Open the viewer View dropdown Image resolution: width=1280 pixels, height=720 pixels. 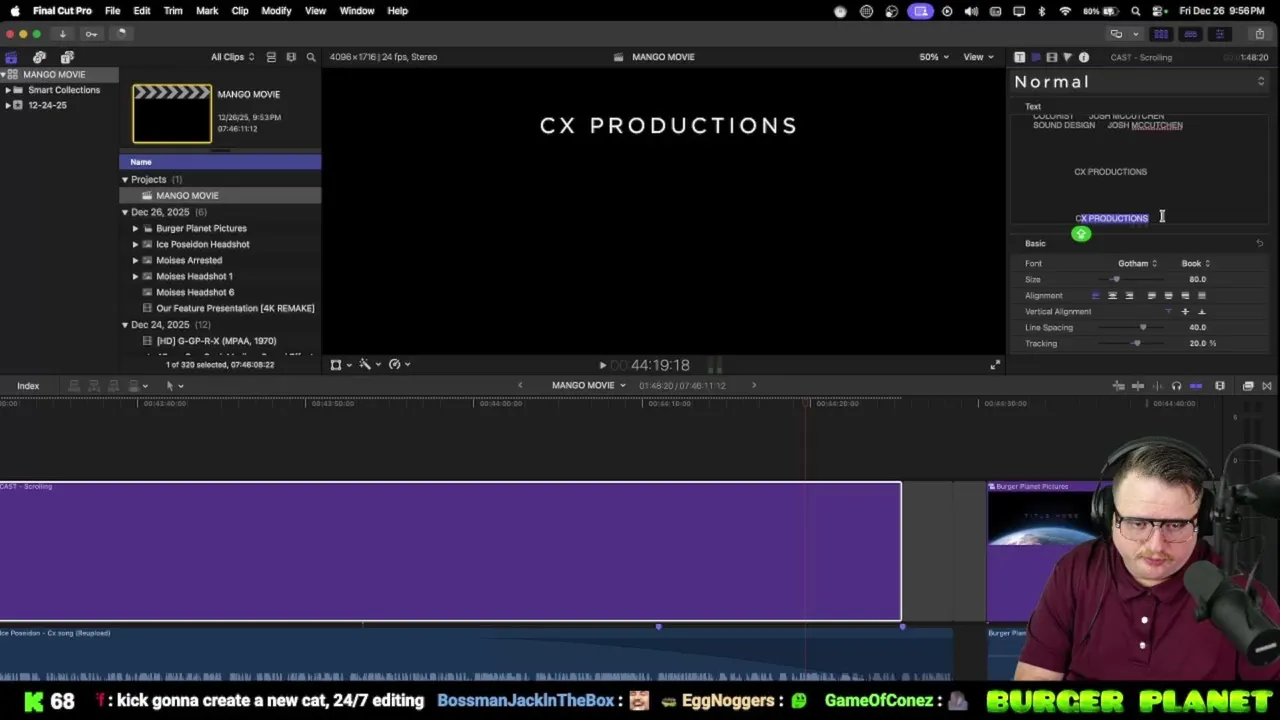[977, 57]
